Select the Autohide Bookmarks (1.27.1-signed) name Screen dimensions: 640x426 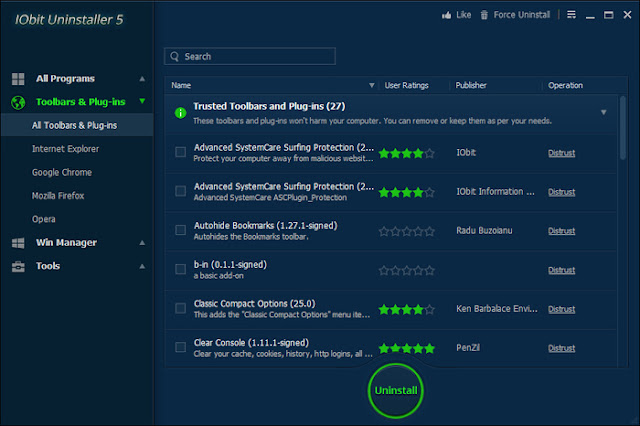(266, 226)
